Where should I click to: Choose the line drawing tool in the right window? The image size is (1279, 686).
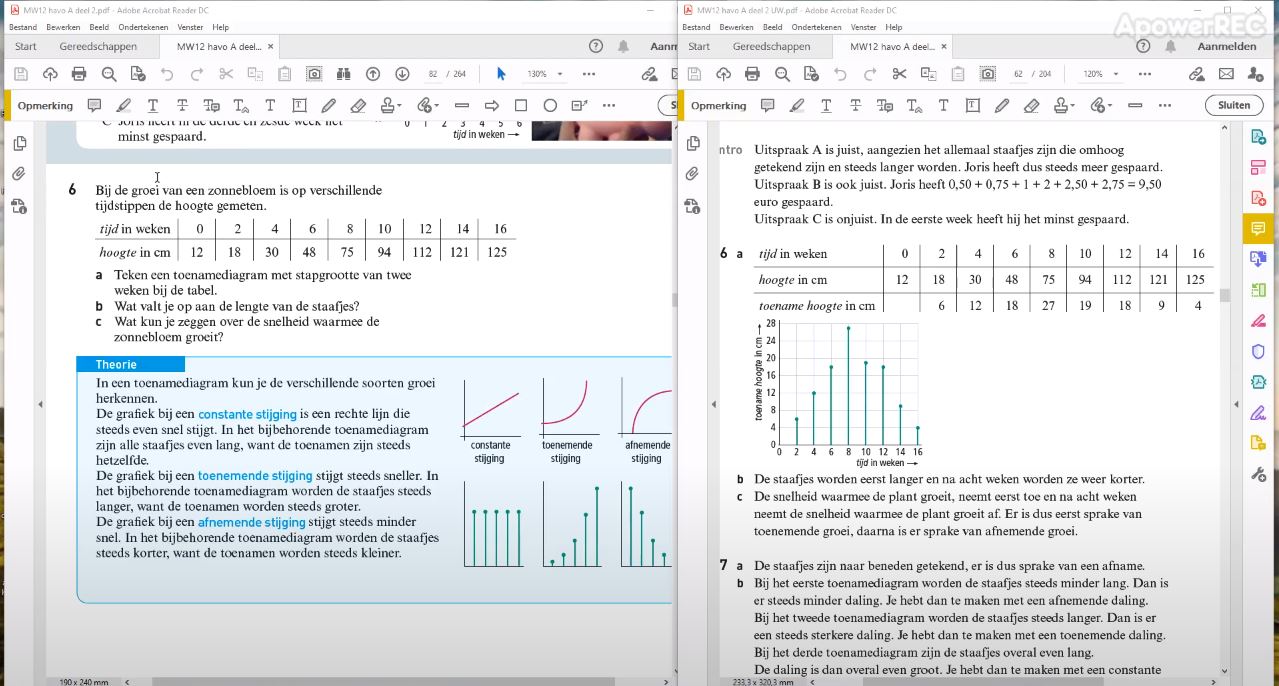(x=1135, y=105)
